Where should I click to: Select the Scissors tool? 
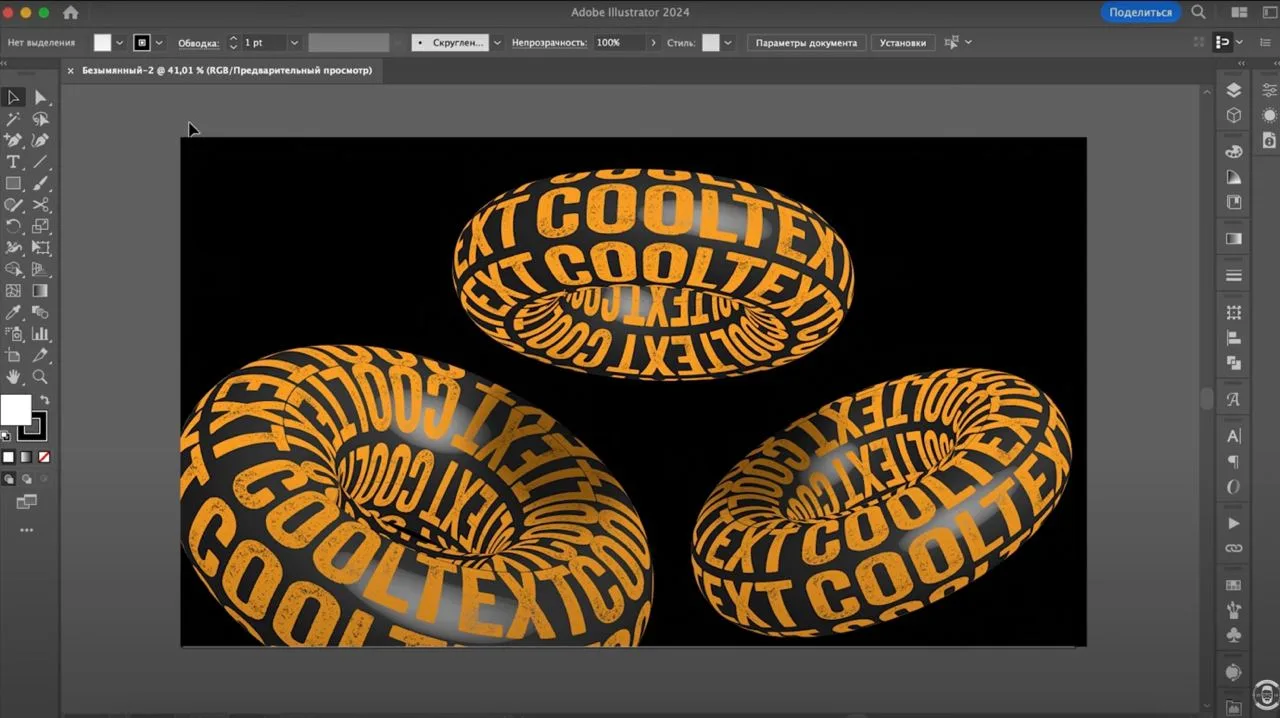[x=40, y=205]
